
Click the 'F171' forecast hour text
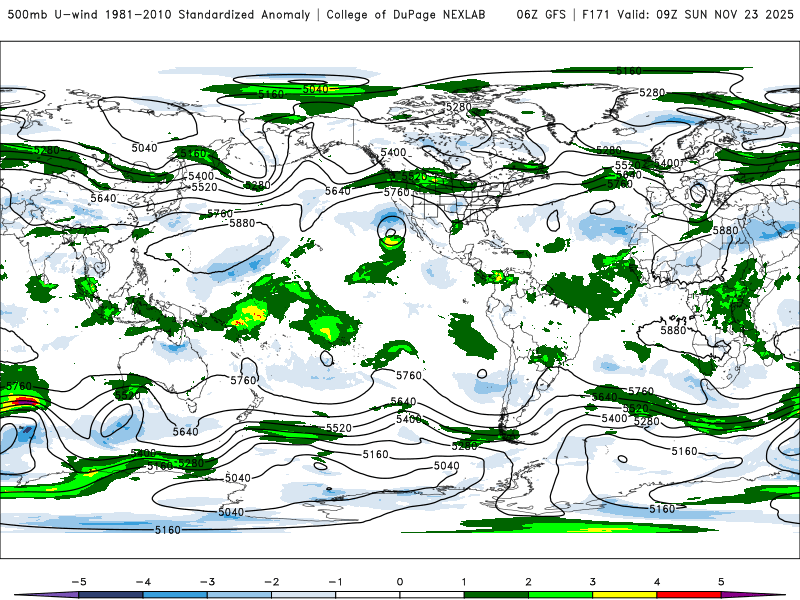point(595,15)
